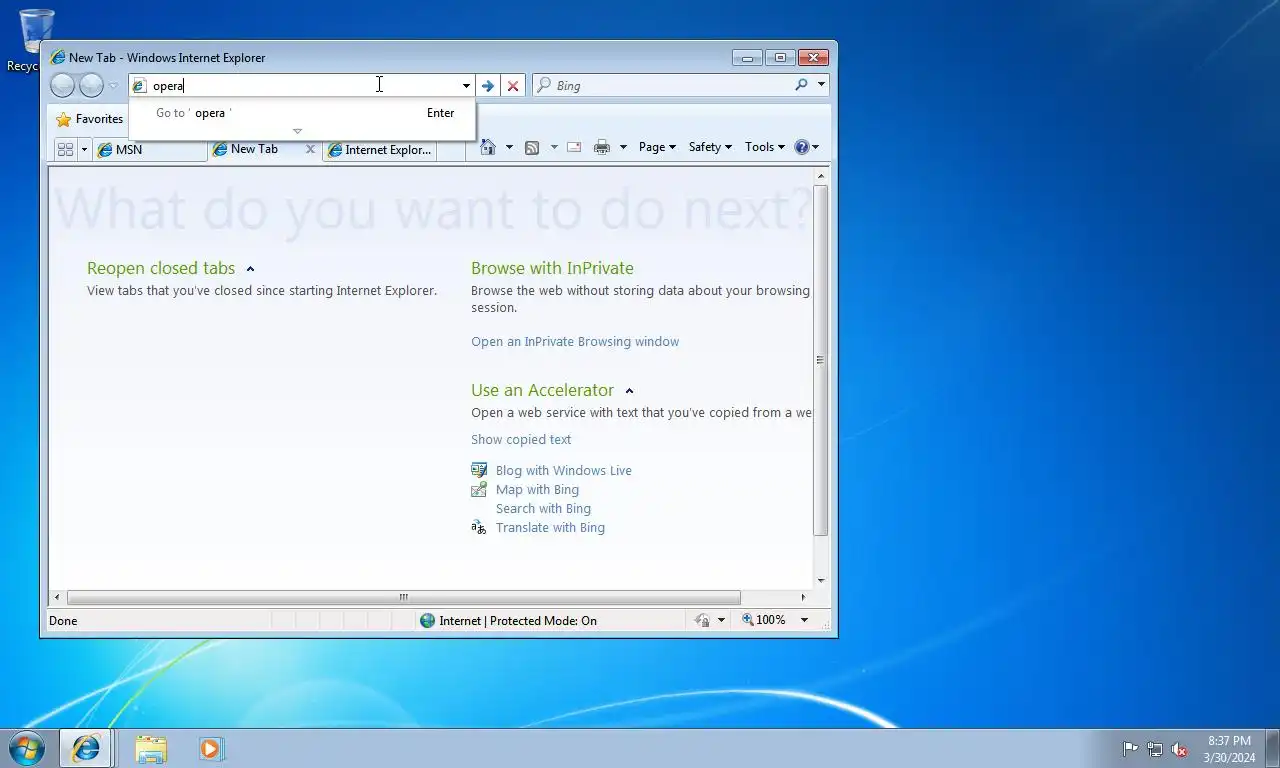1280x768 pixels.
Task: Click the privacy report eye icon in status bar
Action: pyautogui.click(x=702, y=621)
